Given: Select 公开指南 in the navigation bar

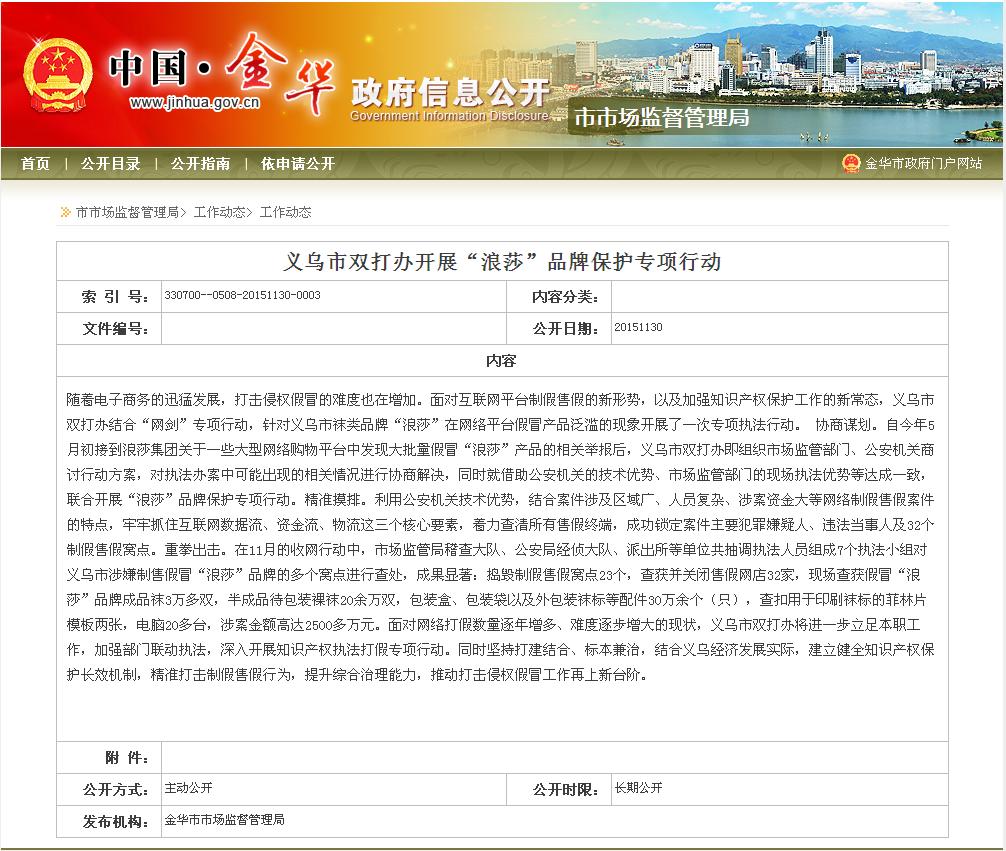Looking at the screenshot, I should click(200, 164).
